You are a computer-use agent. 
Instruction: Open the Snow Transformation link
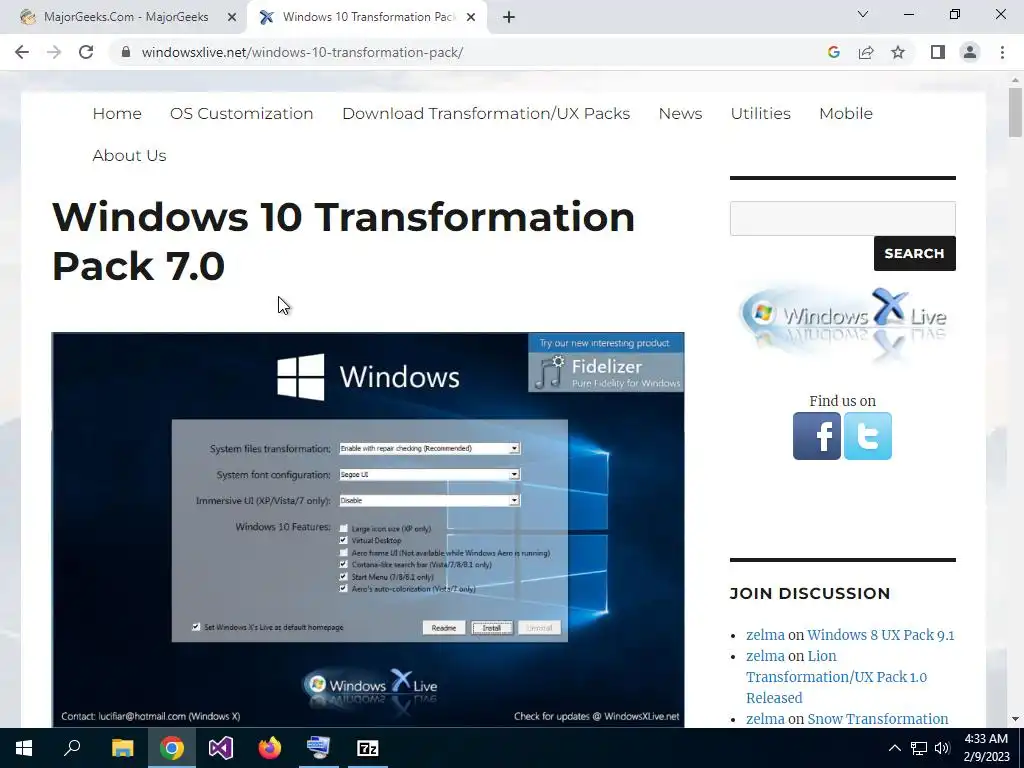(x=878, y=718)
